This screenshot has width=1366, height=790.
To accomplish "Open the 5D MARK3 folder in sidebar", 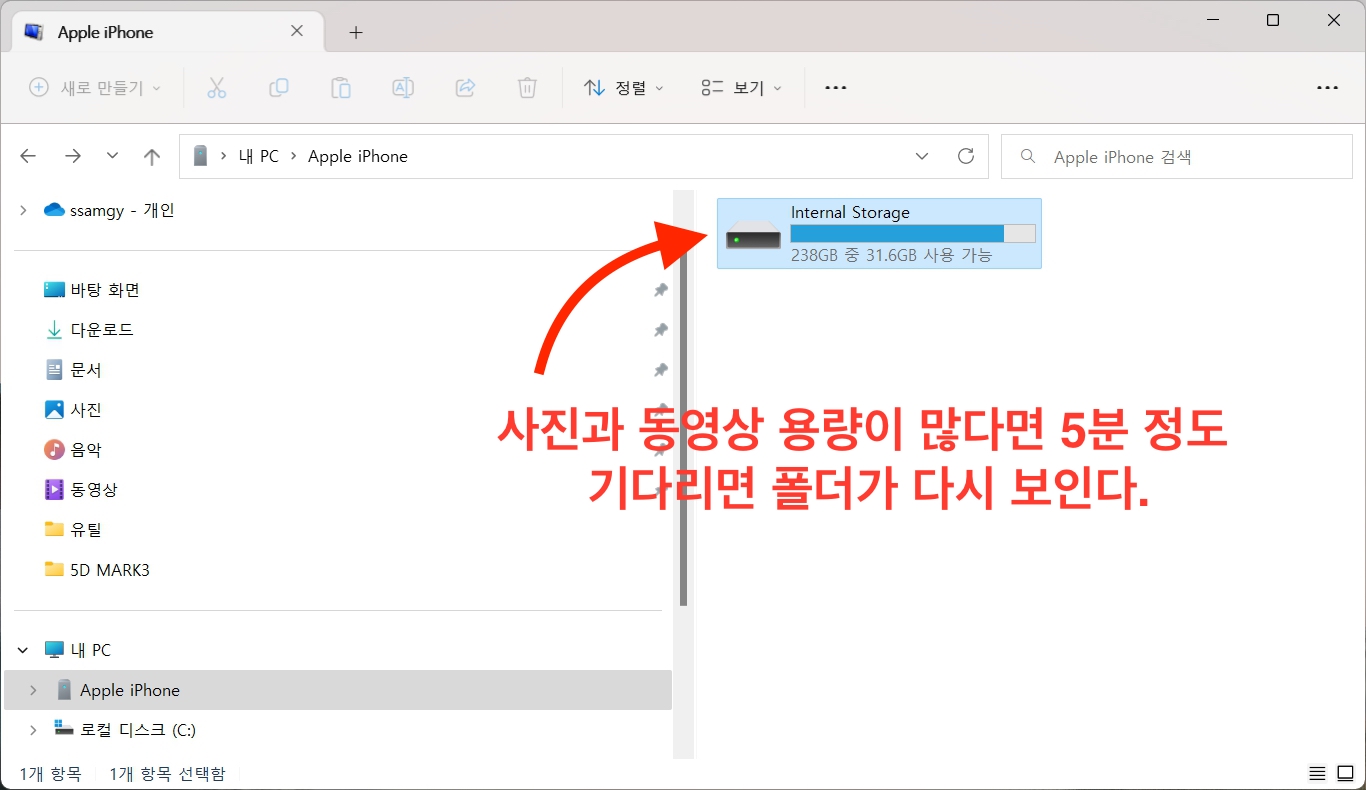I will [97, 570].
